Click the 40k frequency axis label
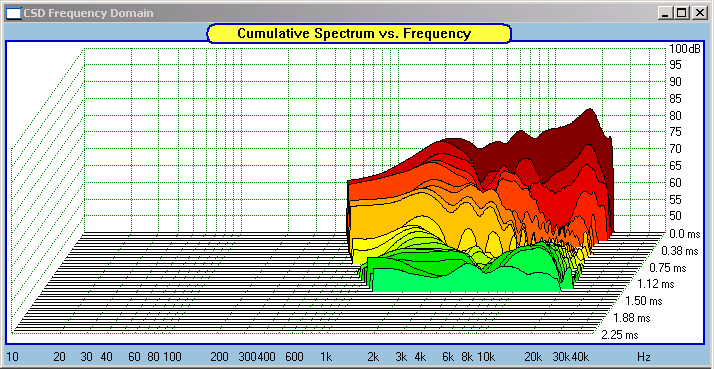714x369 pixels. (580, 357)
